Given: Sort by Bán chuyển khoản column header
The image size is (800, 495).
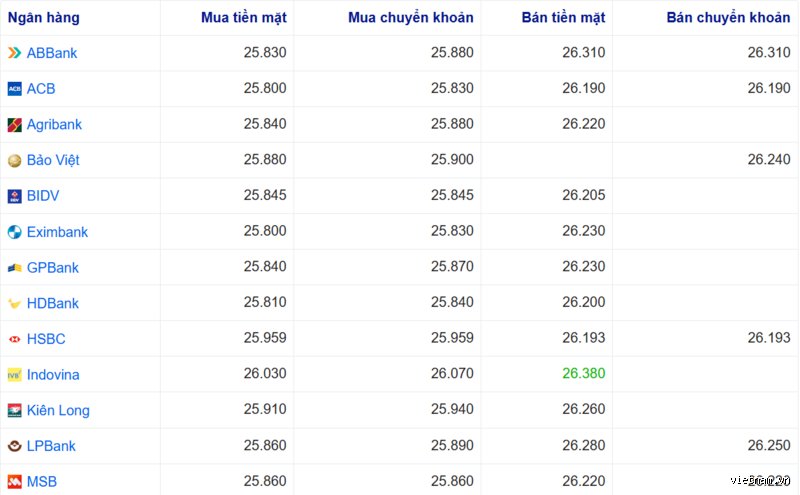Looking at the screenshot, I should 728,17.
